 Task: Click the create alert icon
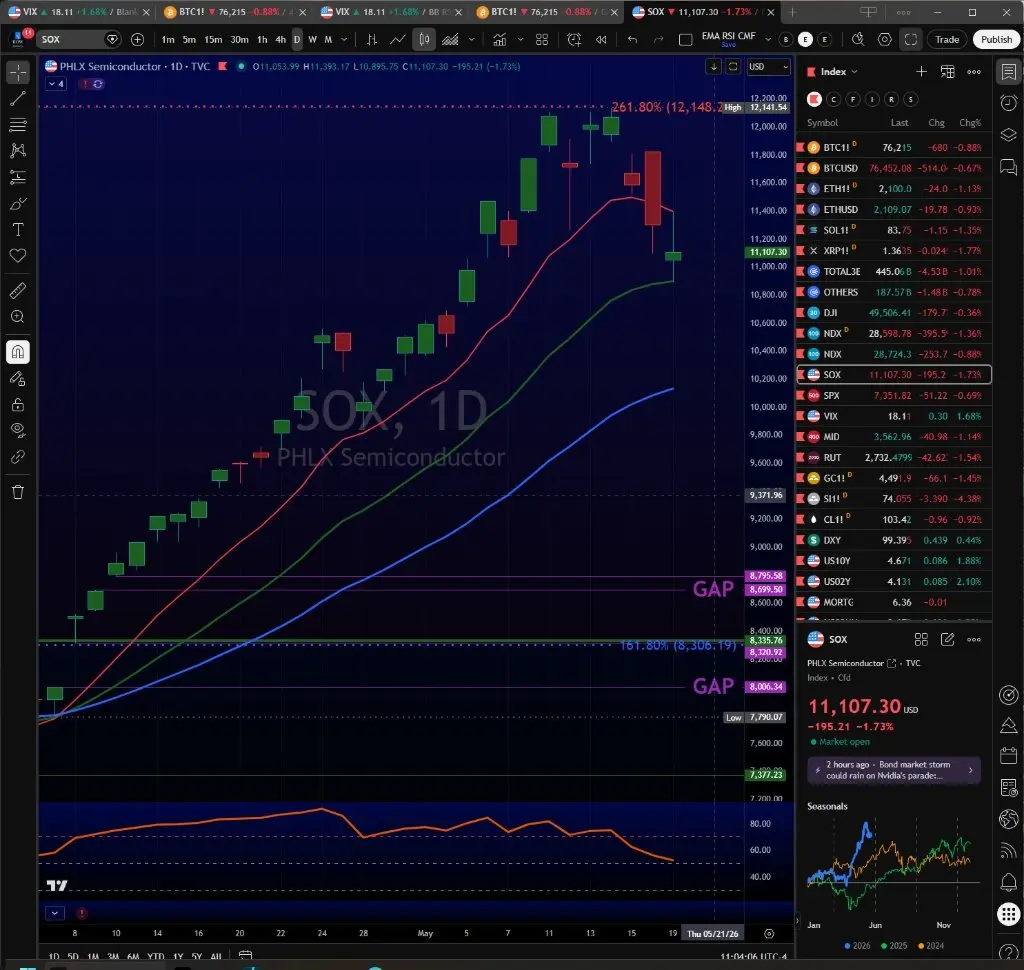tap(574, 40)
